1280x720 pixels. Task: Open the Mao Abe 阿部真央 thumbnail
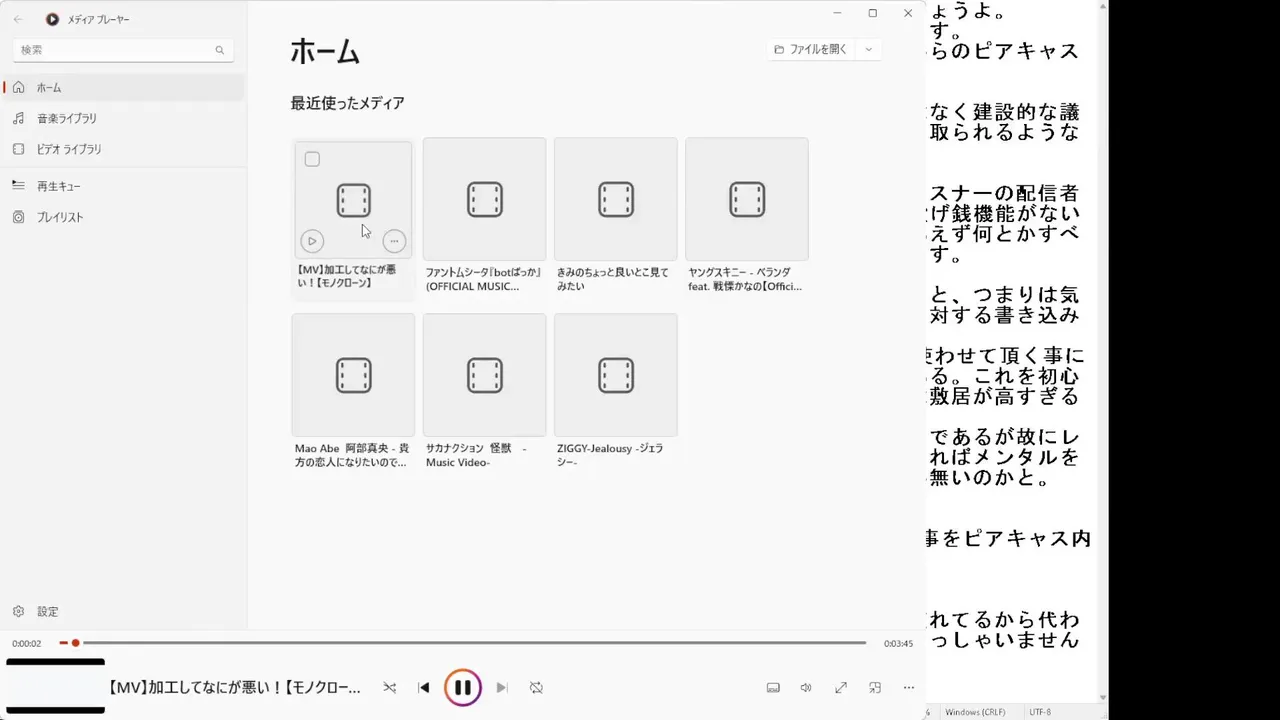(x=353, y=375)
